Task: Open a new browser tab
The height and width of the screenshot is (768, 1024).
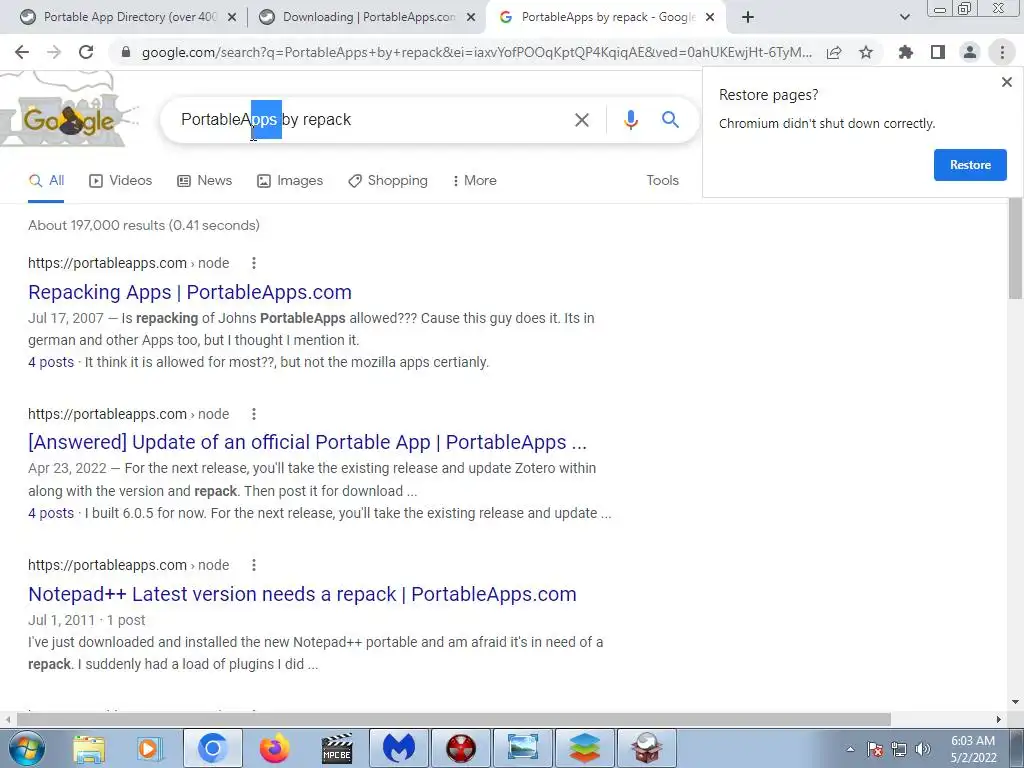Action: point(748,17)
